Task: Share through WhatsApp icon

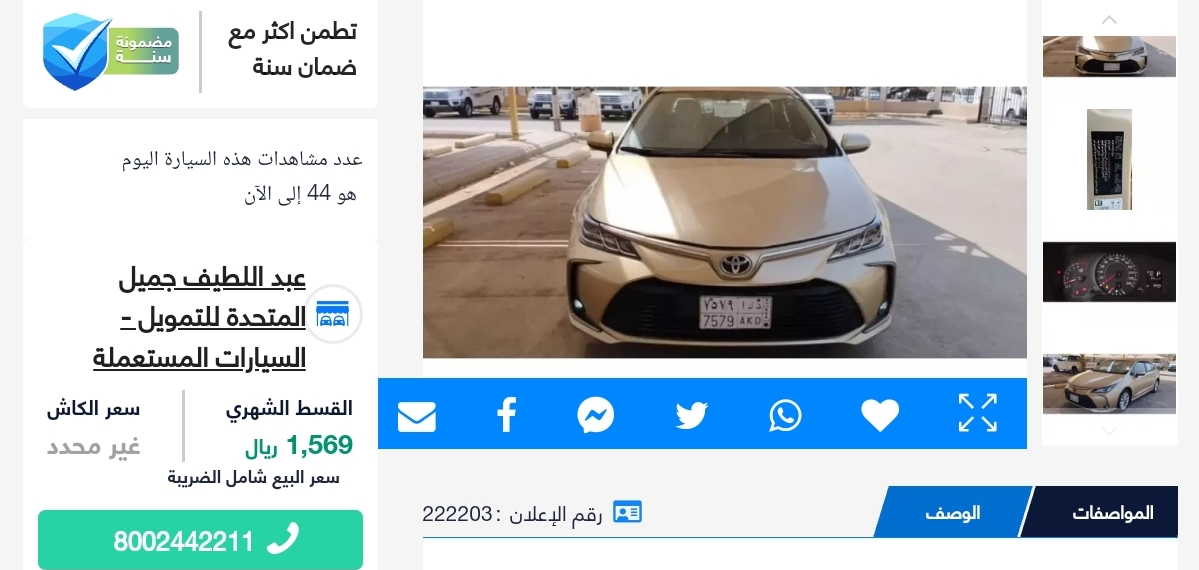Action: click(785, 415)
